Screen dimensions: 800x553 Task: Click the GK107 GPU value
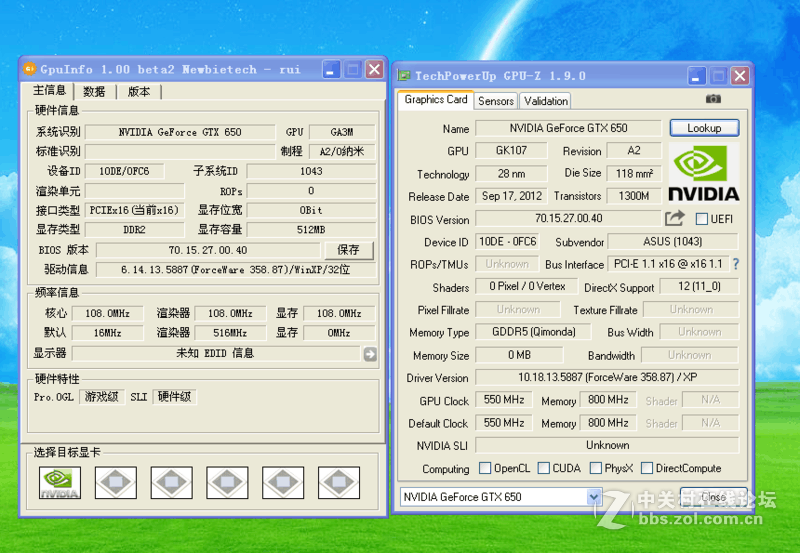tap(511, 150)
